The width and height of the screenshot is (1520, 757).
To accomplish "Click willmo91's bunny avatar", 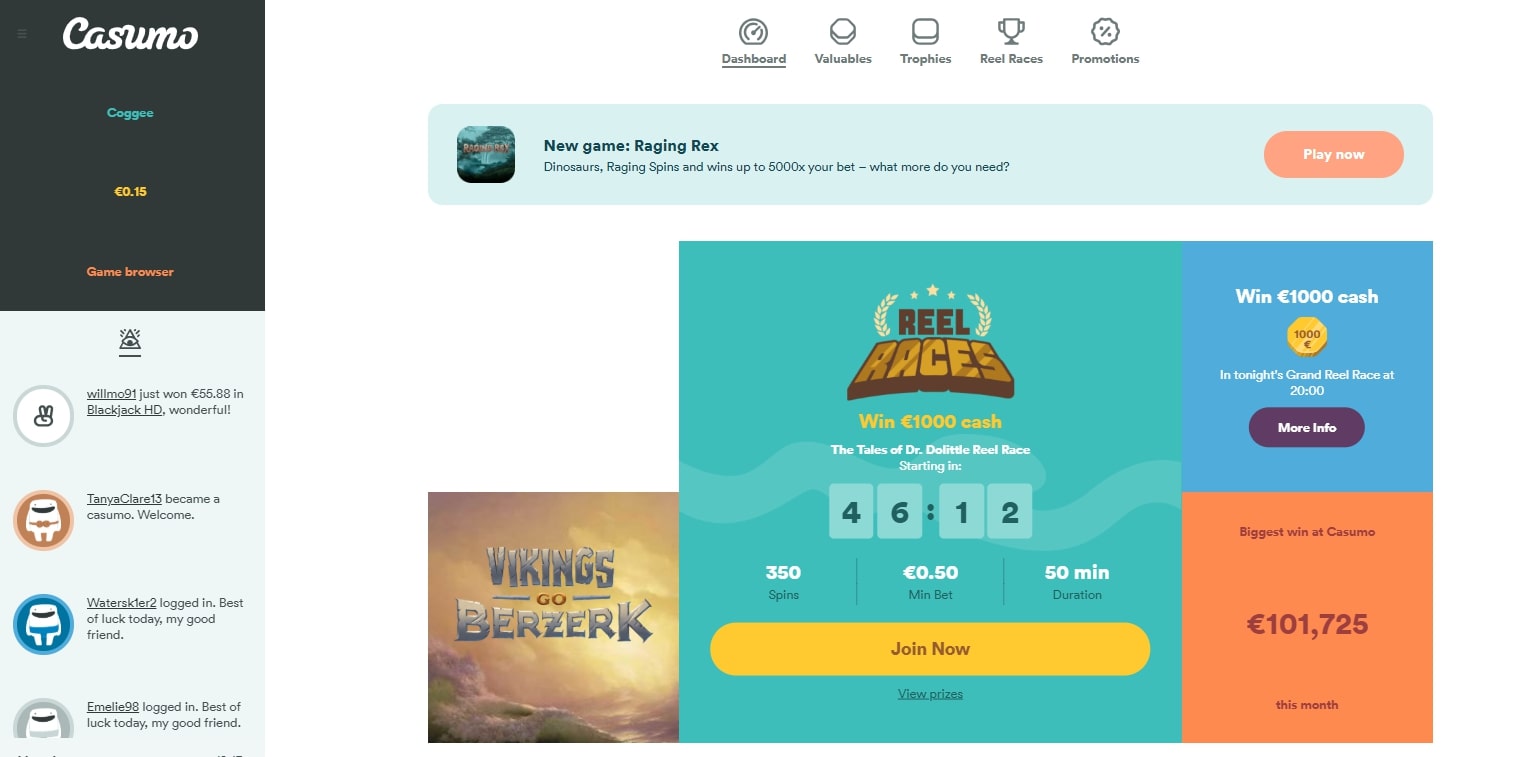I will pos(43,416).
